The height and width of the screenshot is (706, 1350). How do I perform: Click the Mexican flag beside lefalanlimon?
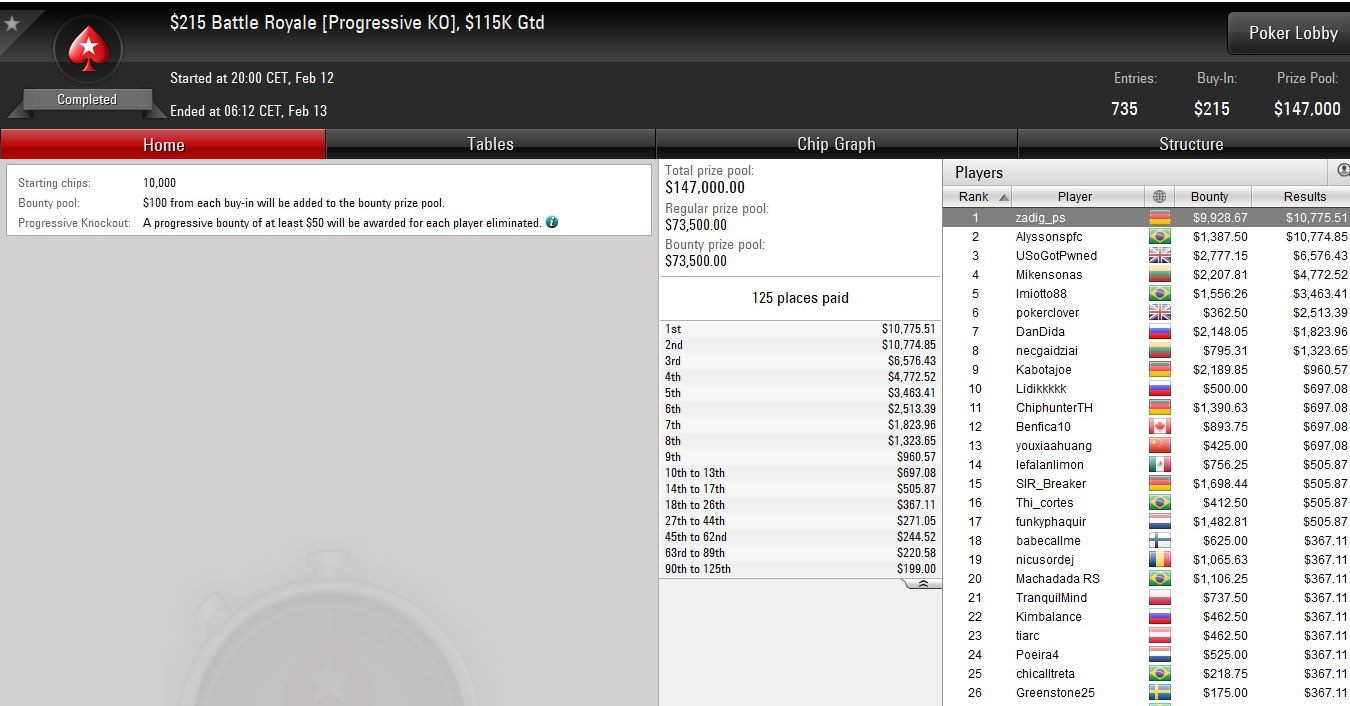[1159, 465]
